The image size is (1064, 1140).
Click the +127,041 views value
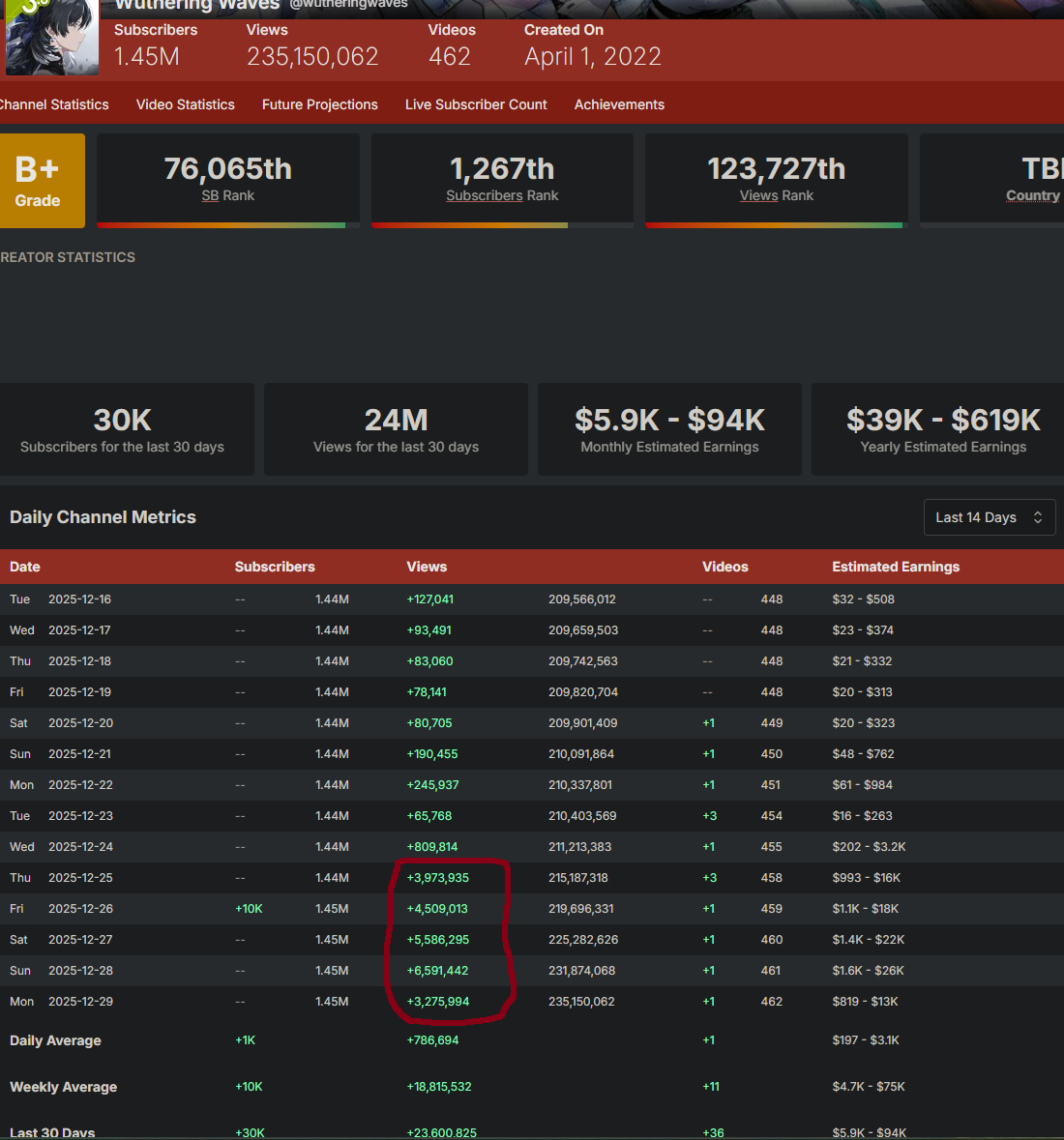tap(429, 599)
